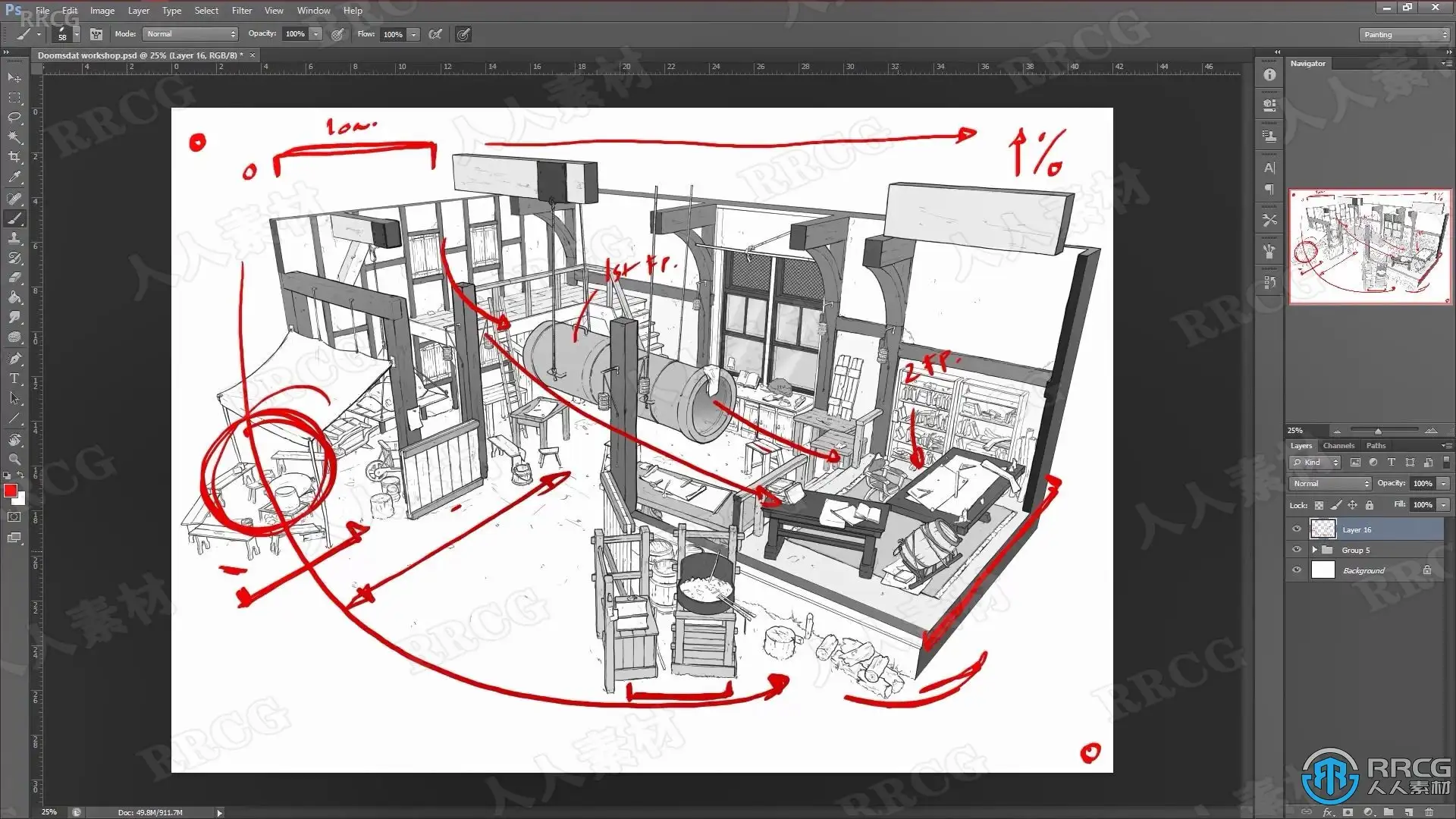The width and height of the screenshot is (1456, 819).
Task: Open the brush Mode dropdown
Action: click(x=191, y=34)
